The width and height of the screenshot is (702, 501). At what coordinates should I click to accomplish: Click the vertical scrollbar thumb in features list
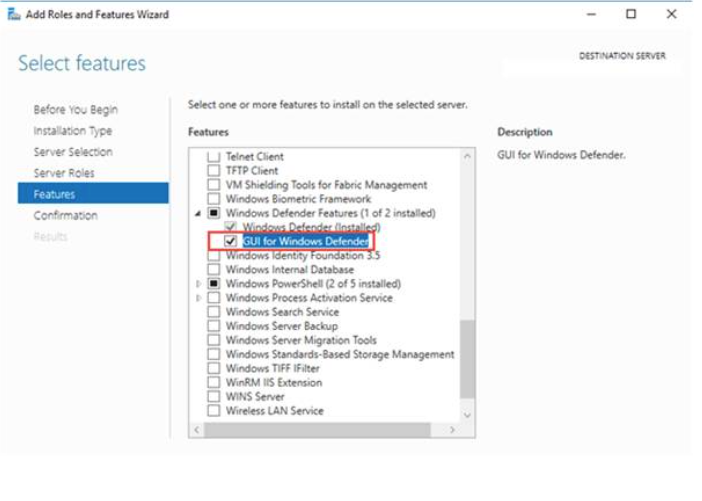pyautogui.click(x=467, y=359)
